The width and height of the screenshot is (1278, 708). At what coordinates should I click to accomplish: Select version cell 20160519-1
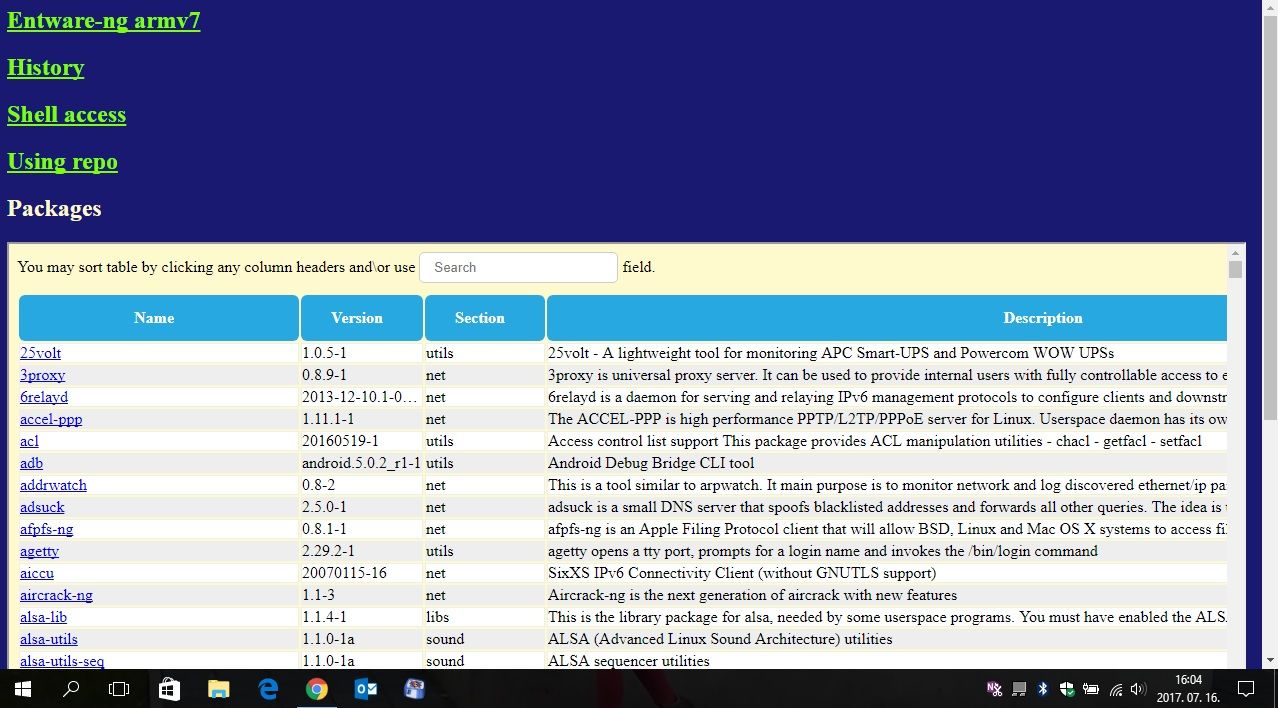coord(340,441)
